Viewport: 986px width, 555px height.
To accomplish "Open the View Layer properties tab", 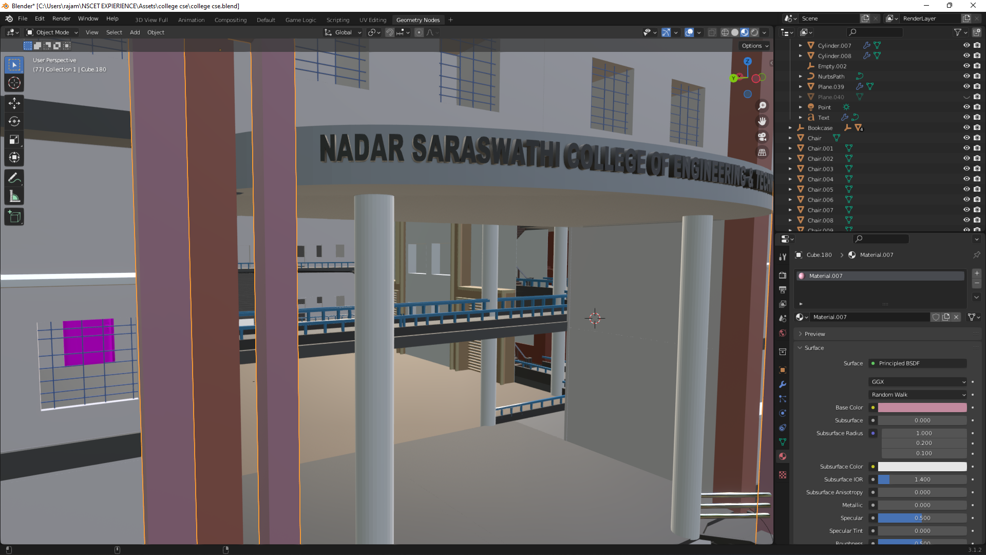I will [x=783, y=304].
